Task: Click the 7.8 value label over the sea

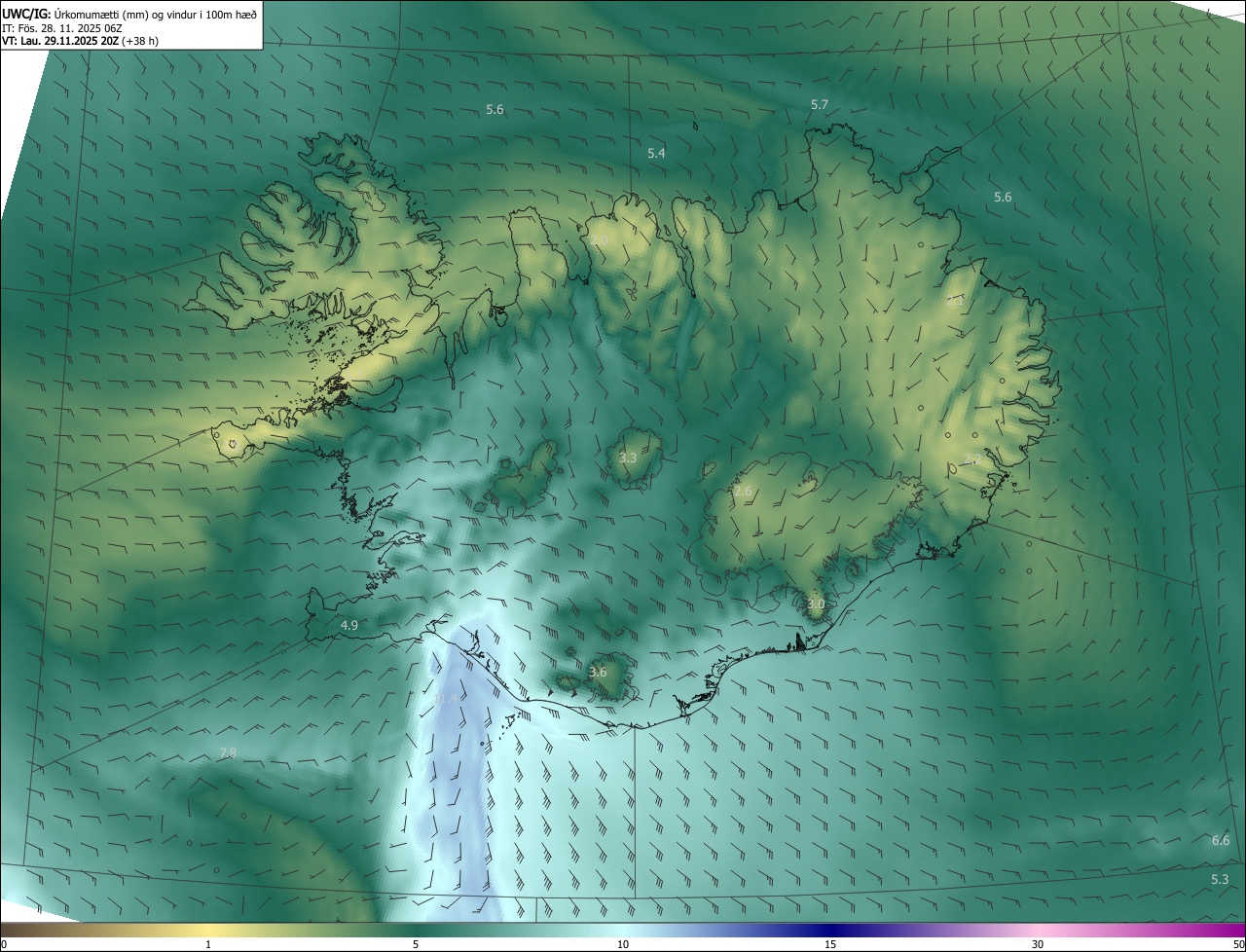Action: (x=228, y=752)
